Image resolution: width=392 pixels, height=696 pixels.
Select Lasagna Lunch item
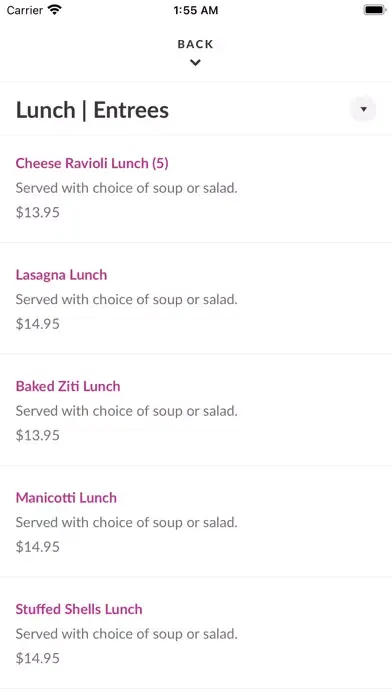61,275
